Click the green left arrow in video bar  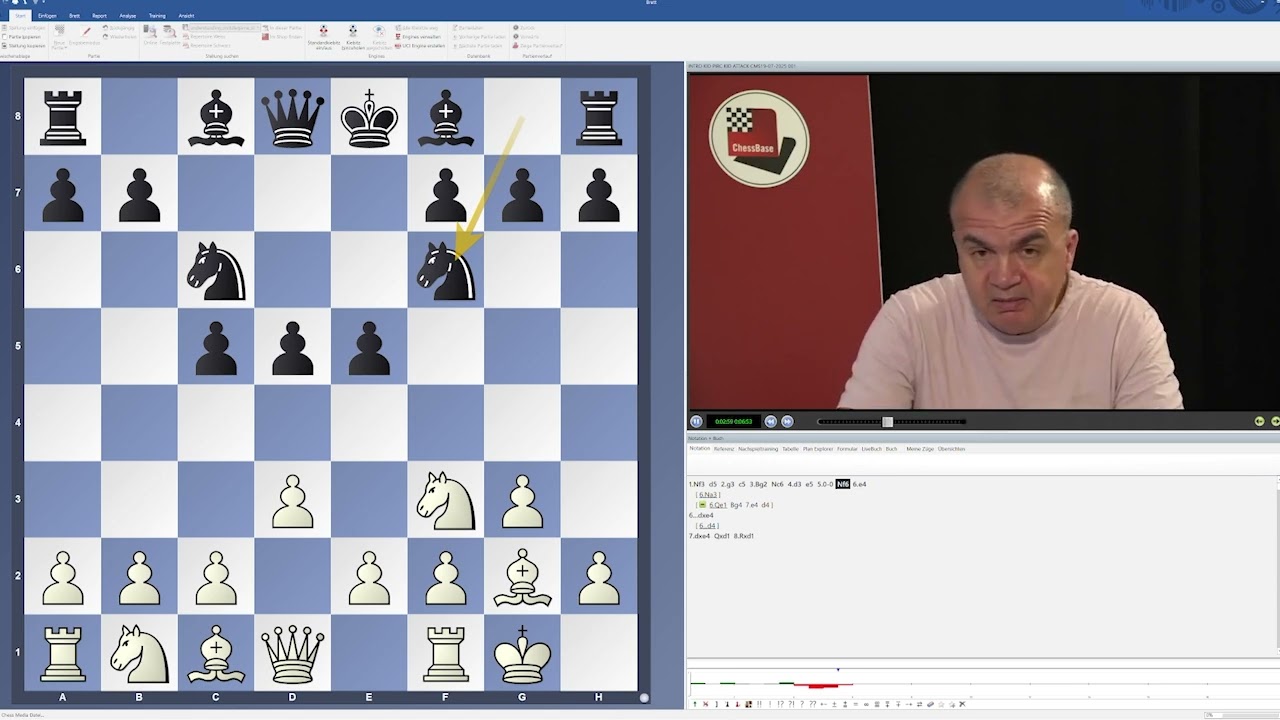(1259, 421)
